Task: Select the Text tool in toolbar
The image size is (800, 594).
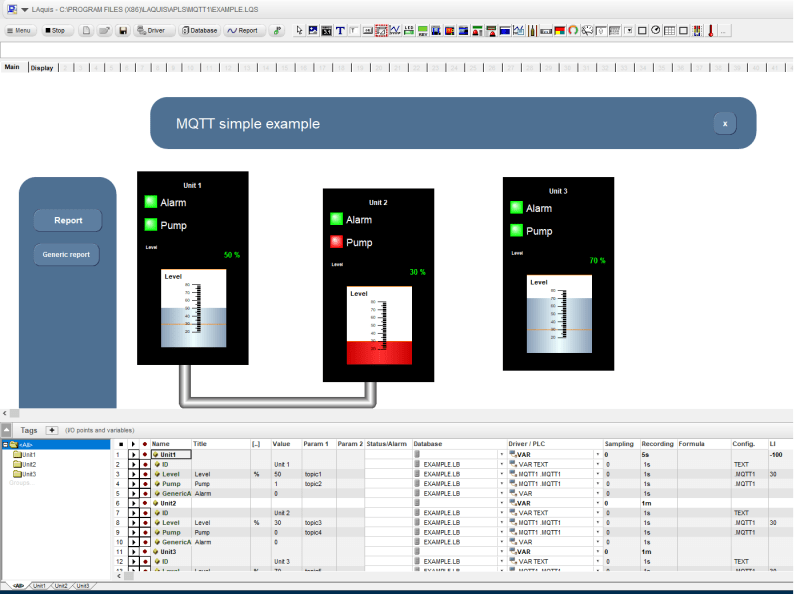Action: point(340,31)
